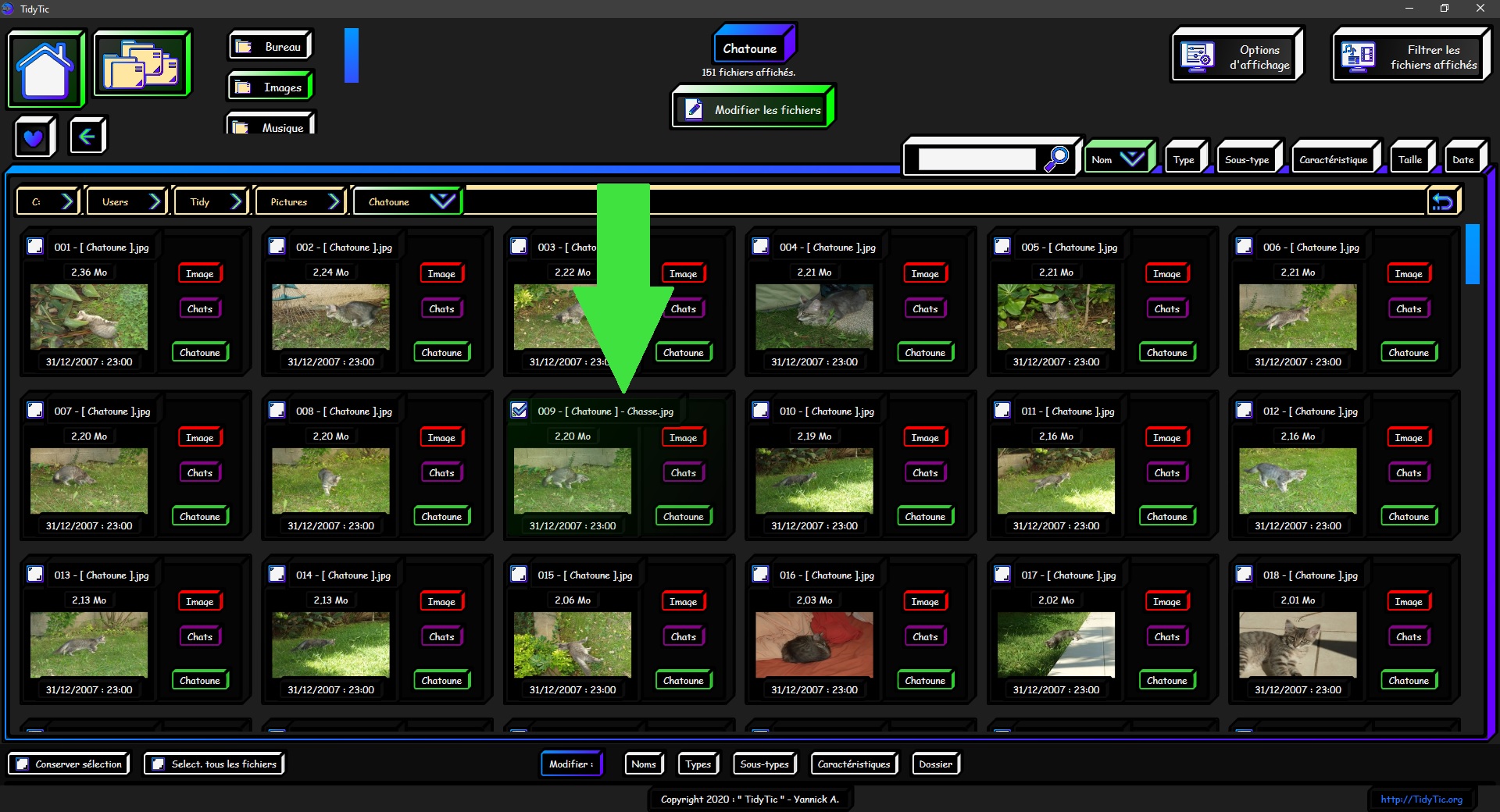This screenshot has height=812, width=1500.
Task: Open the Types modification option
Action: (x=698, y=764)
